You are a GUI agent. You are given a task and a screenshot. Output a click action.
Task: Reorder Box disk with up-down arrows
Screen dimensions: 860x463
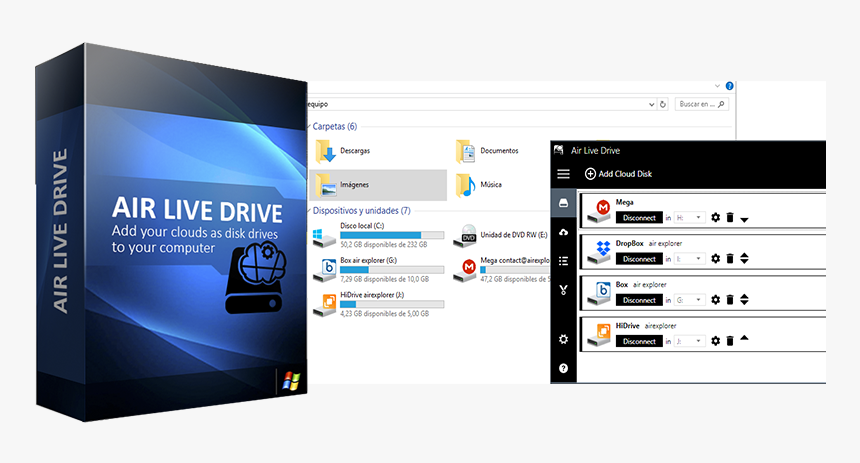744,300
